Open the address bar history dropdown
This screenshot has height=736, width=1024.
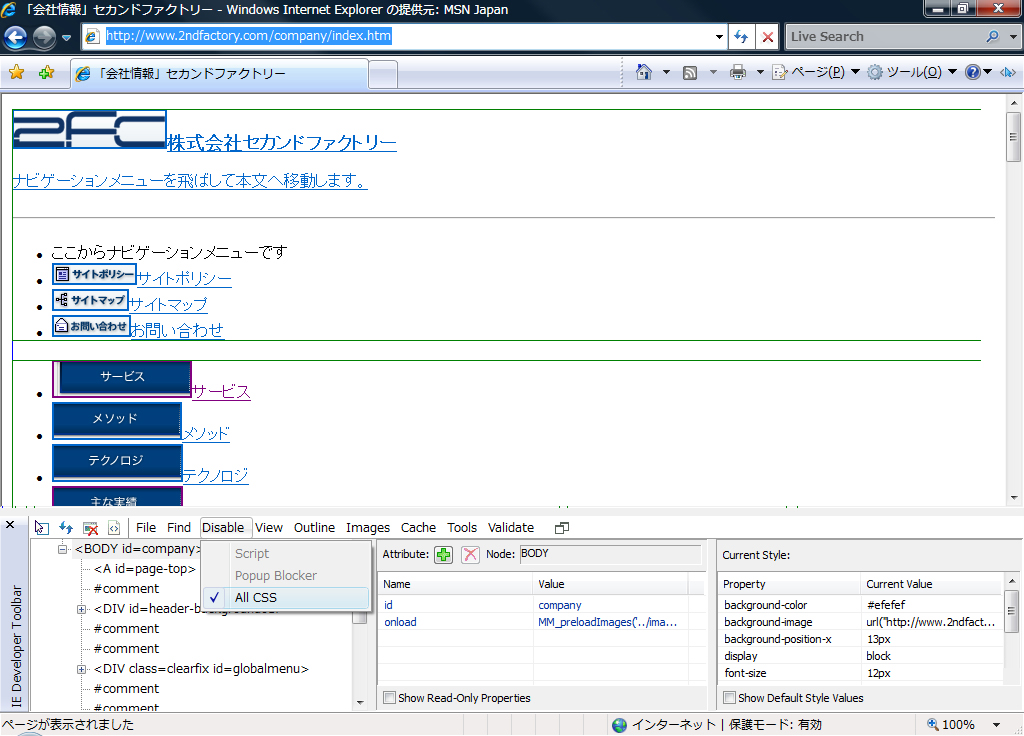[x=719, y=37]
